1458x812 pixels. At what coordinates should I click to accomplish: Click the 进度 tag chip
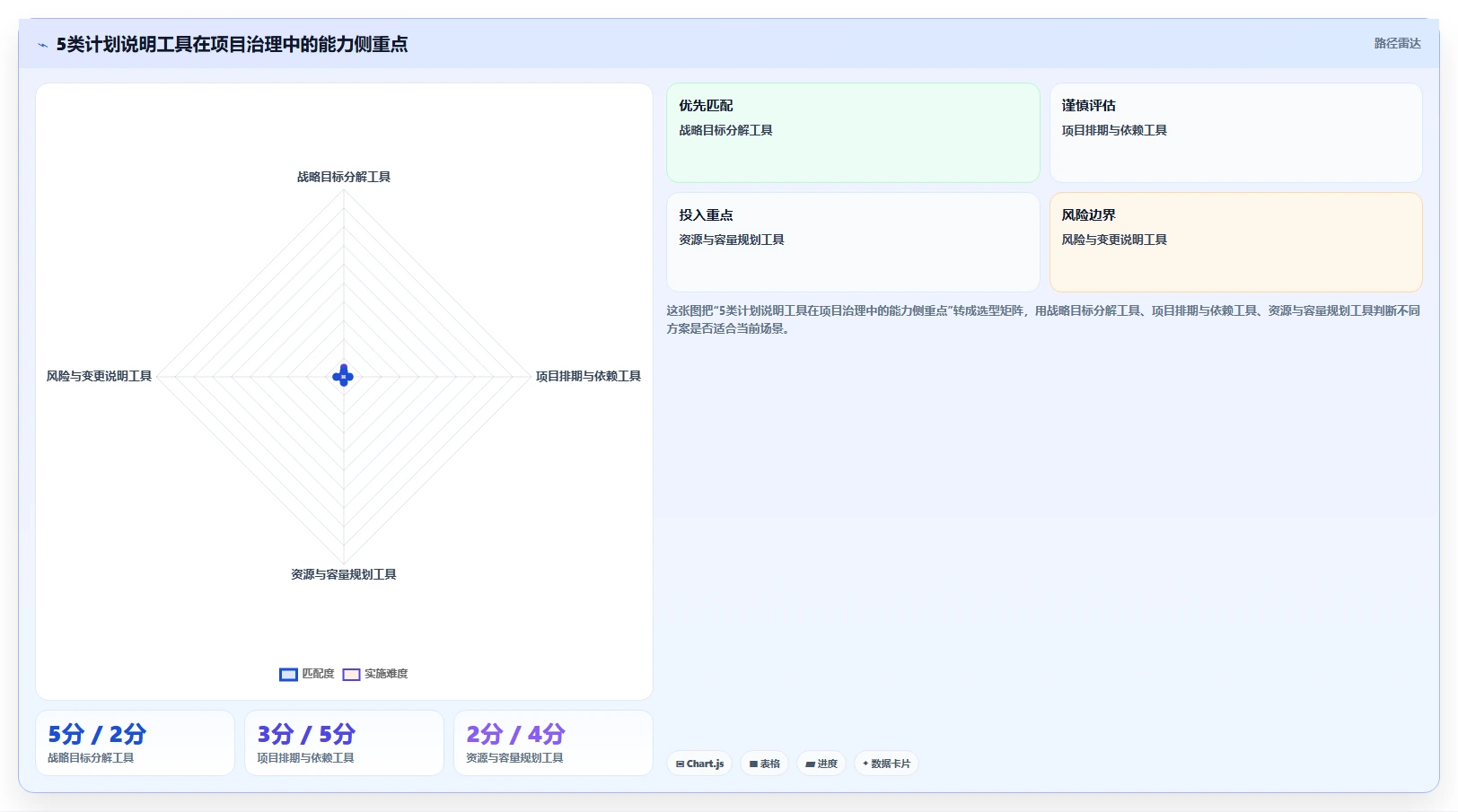click(821, 764)
